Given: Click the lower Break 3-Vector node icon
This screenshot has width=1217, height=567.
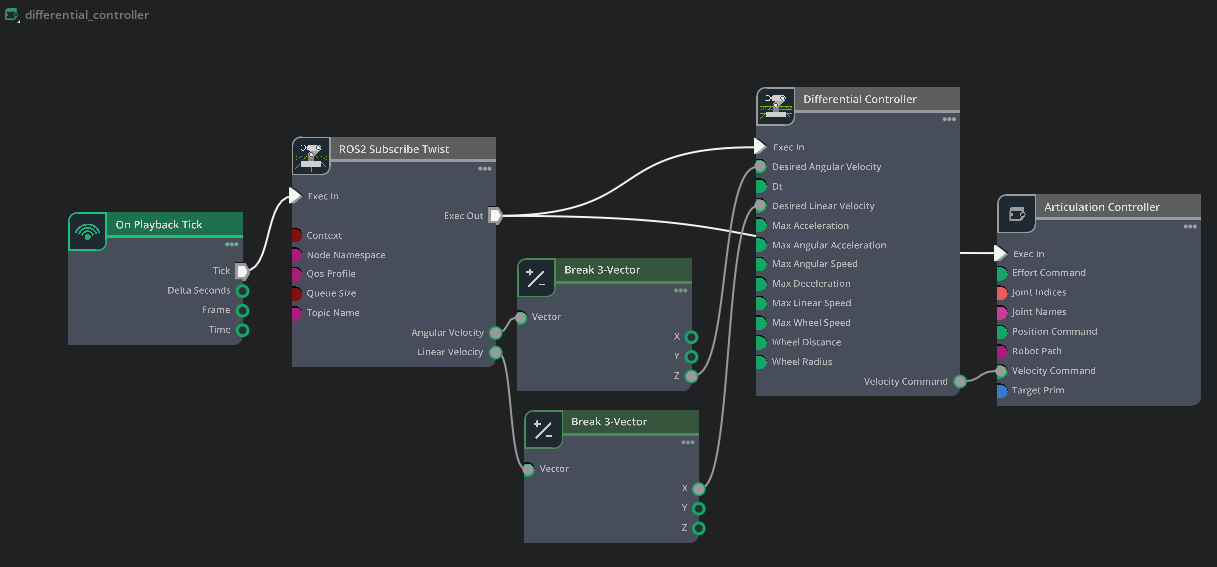Looking at the screenshot, I should coord(543,429).
